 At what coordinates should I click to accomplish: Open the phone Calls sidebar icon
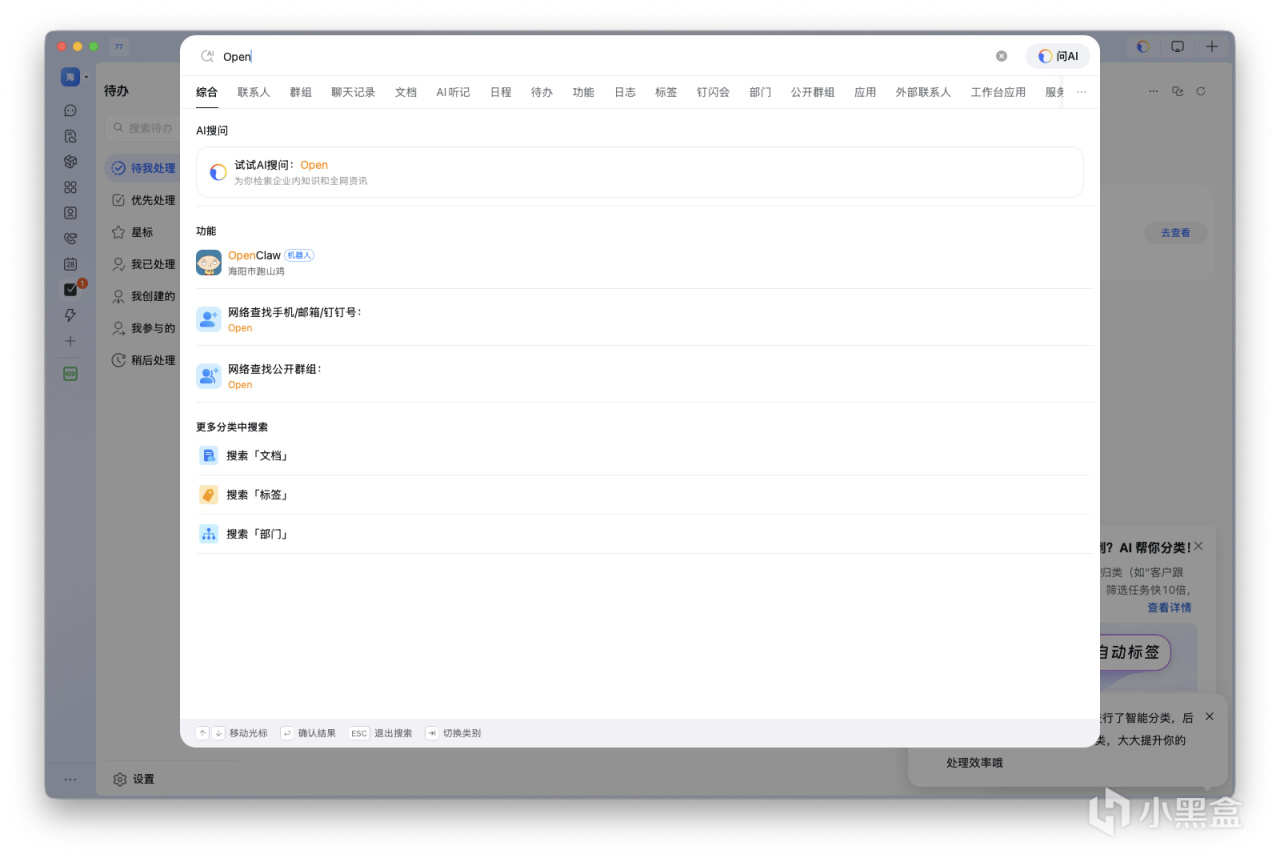[70, 239]
